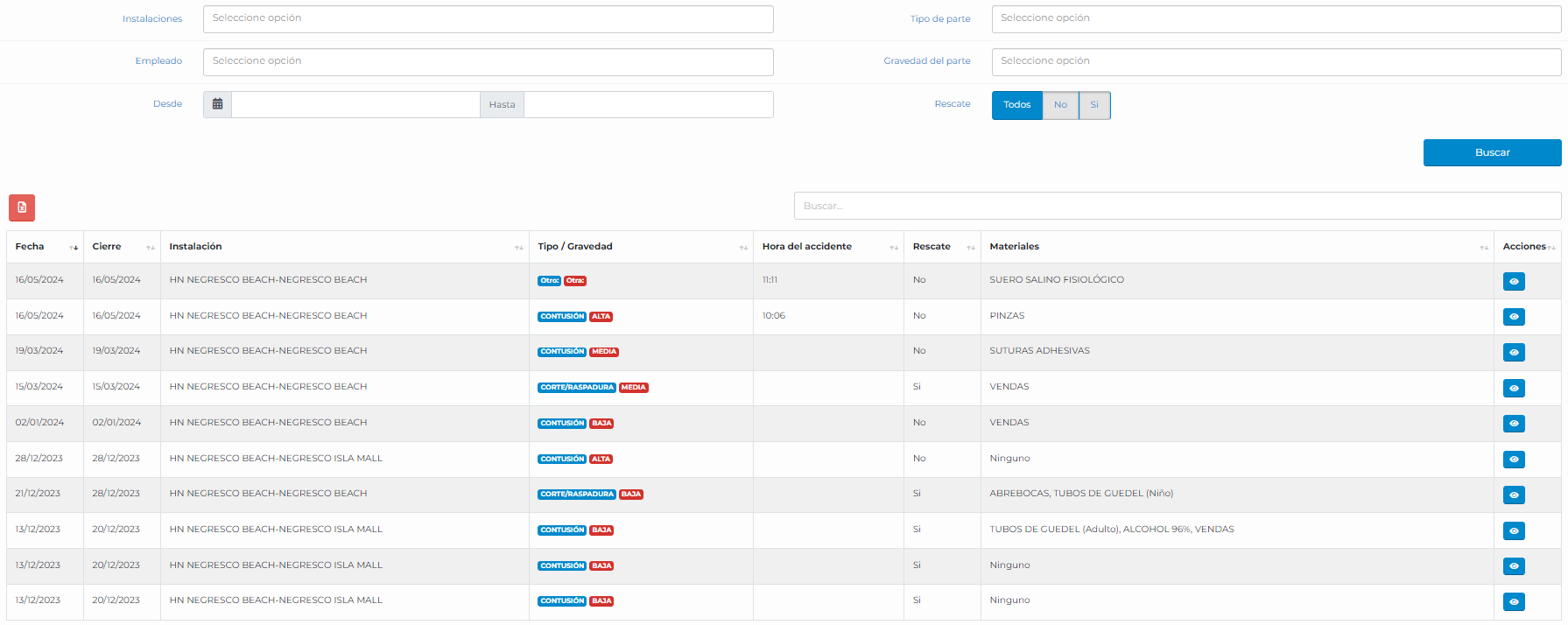Select the Todos rescate filter
This screenshot has width=1568, height=625.
pos(1016,105)
